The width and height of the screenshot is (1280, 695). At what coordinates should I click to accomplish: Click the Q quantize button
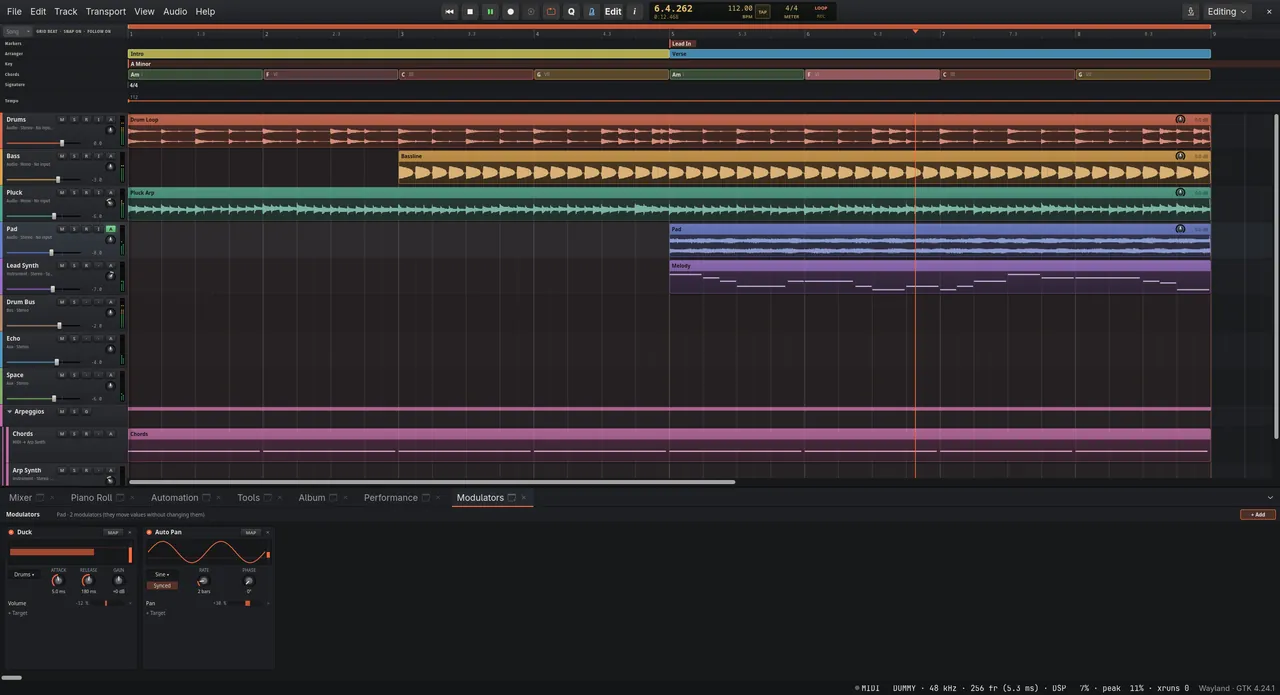pyautogui.click(x=572, y=12)
